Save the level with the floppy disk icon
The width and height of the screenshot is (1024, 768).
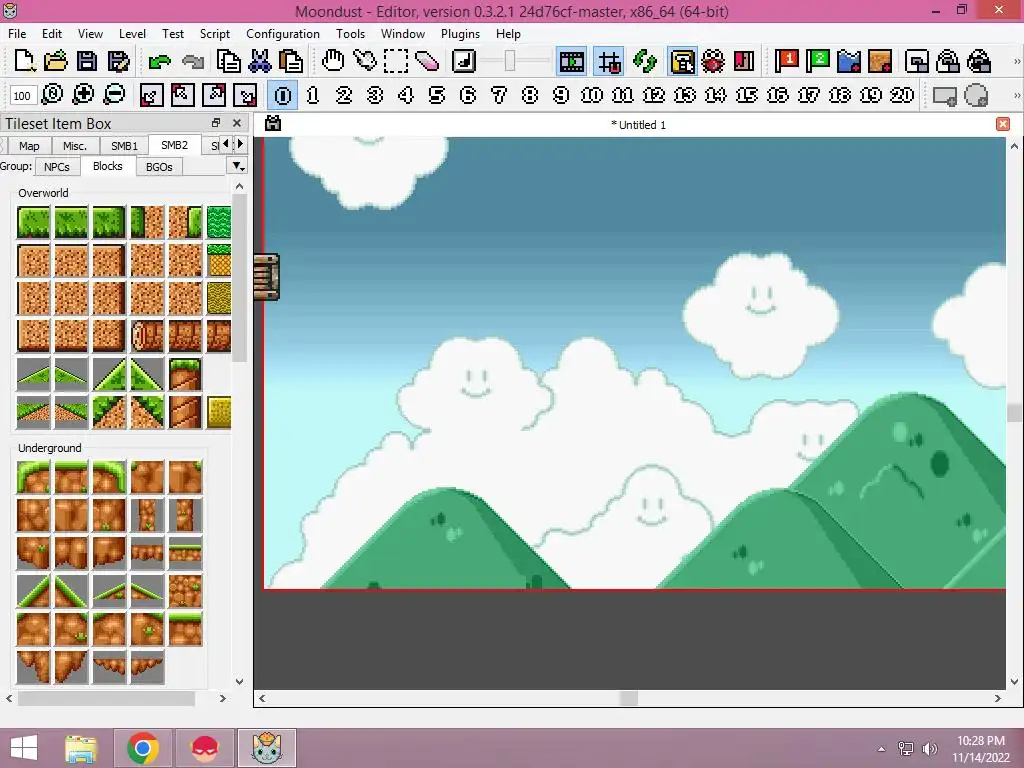(x=87, y=61)
